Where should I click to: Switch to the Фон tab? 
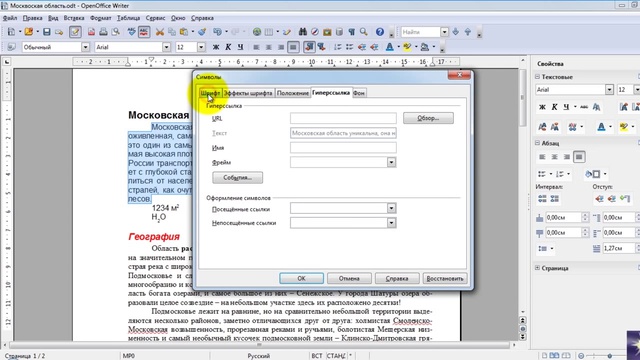click(x=359, y=93)
